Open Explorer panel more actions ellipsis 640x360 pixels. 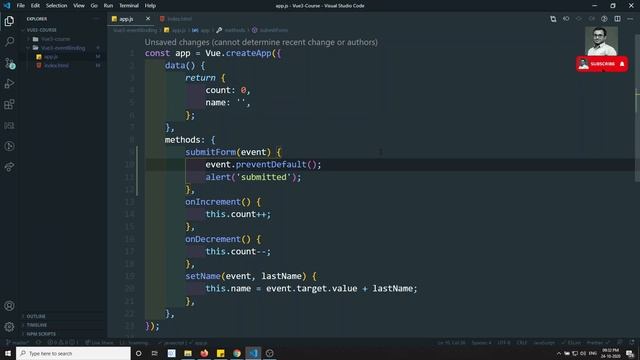96,19
